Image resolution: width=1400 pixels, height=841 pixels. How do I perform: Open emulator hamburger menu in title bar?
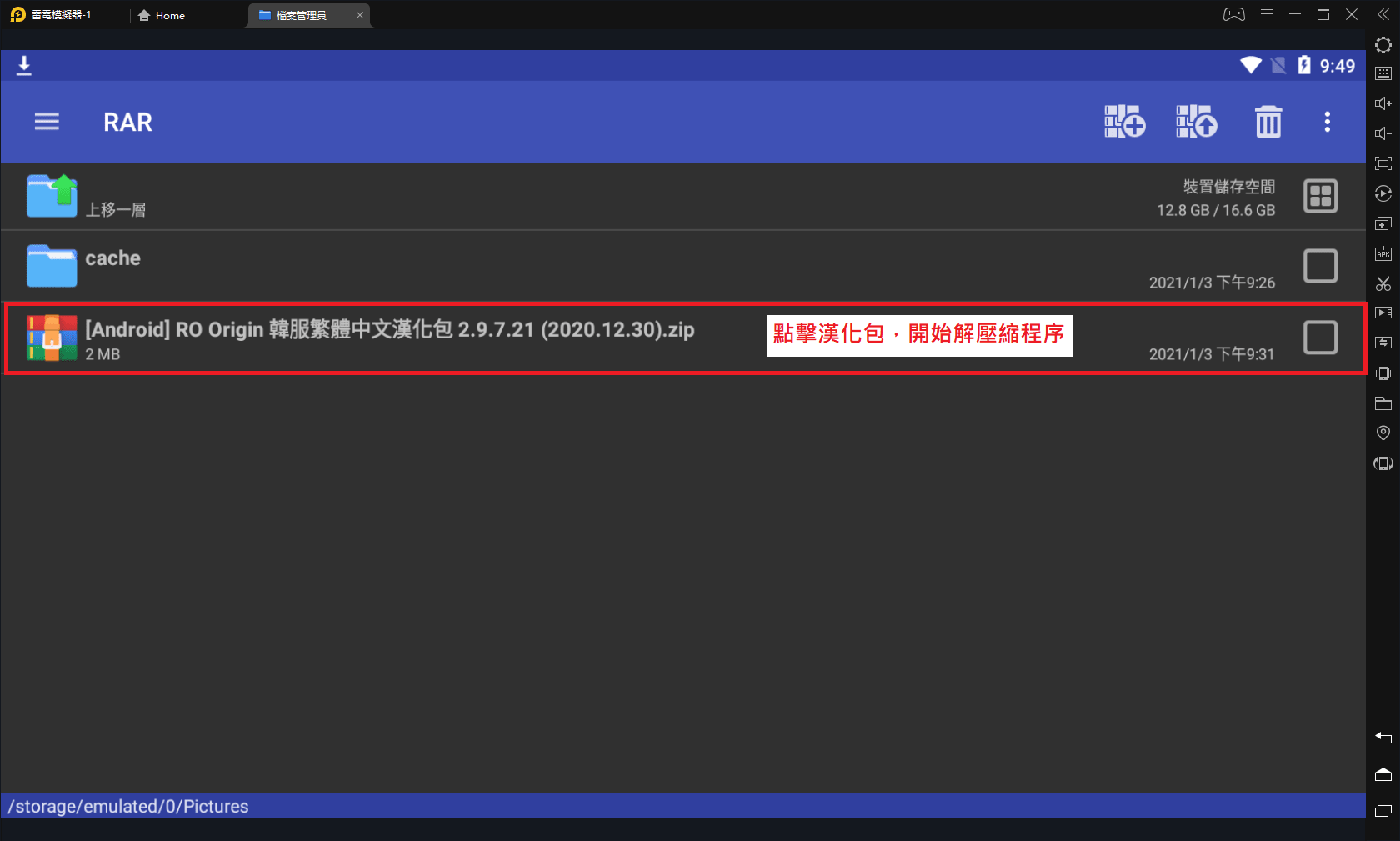pos(1267,14)
